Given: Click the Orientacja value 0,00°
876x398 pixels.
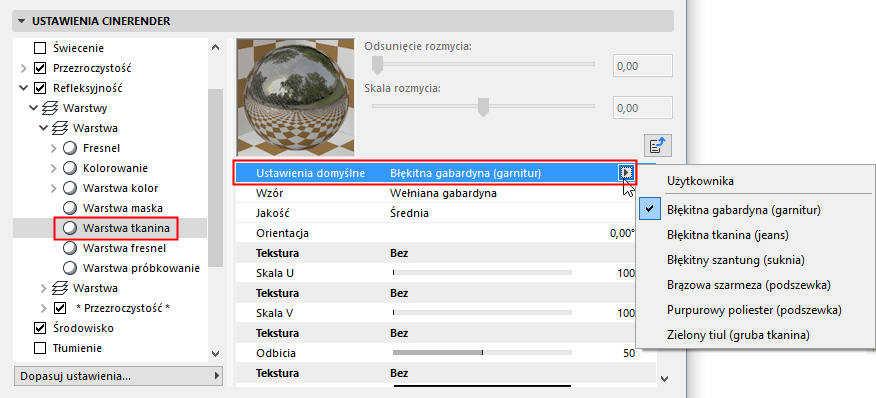Looking at the screenshot, I should click(622, 233).
